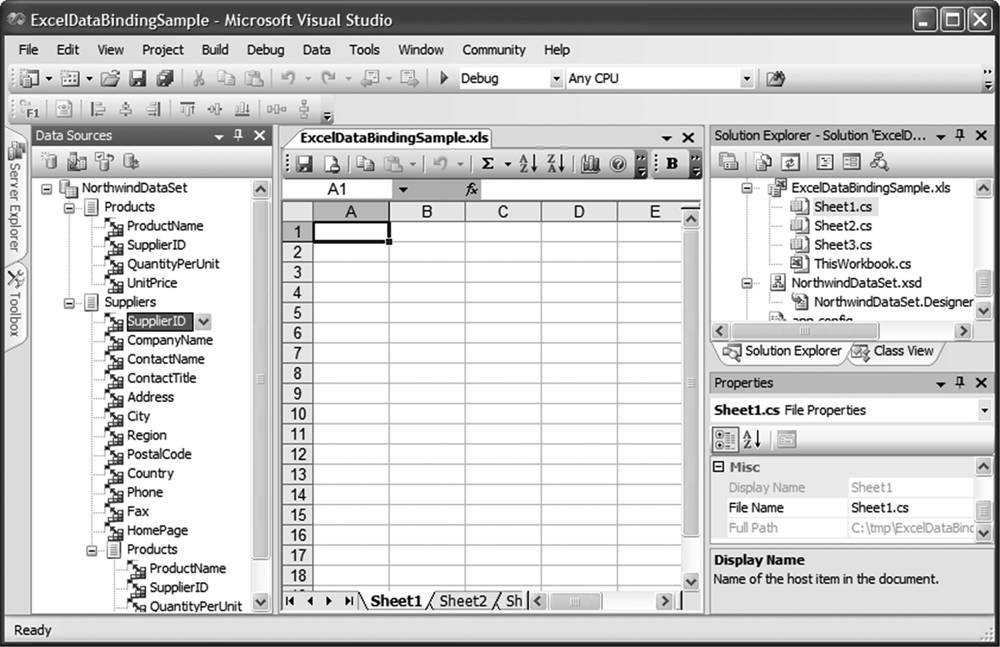Collapse nested Products node under Suppliers

coord(92,550)
